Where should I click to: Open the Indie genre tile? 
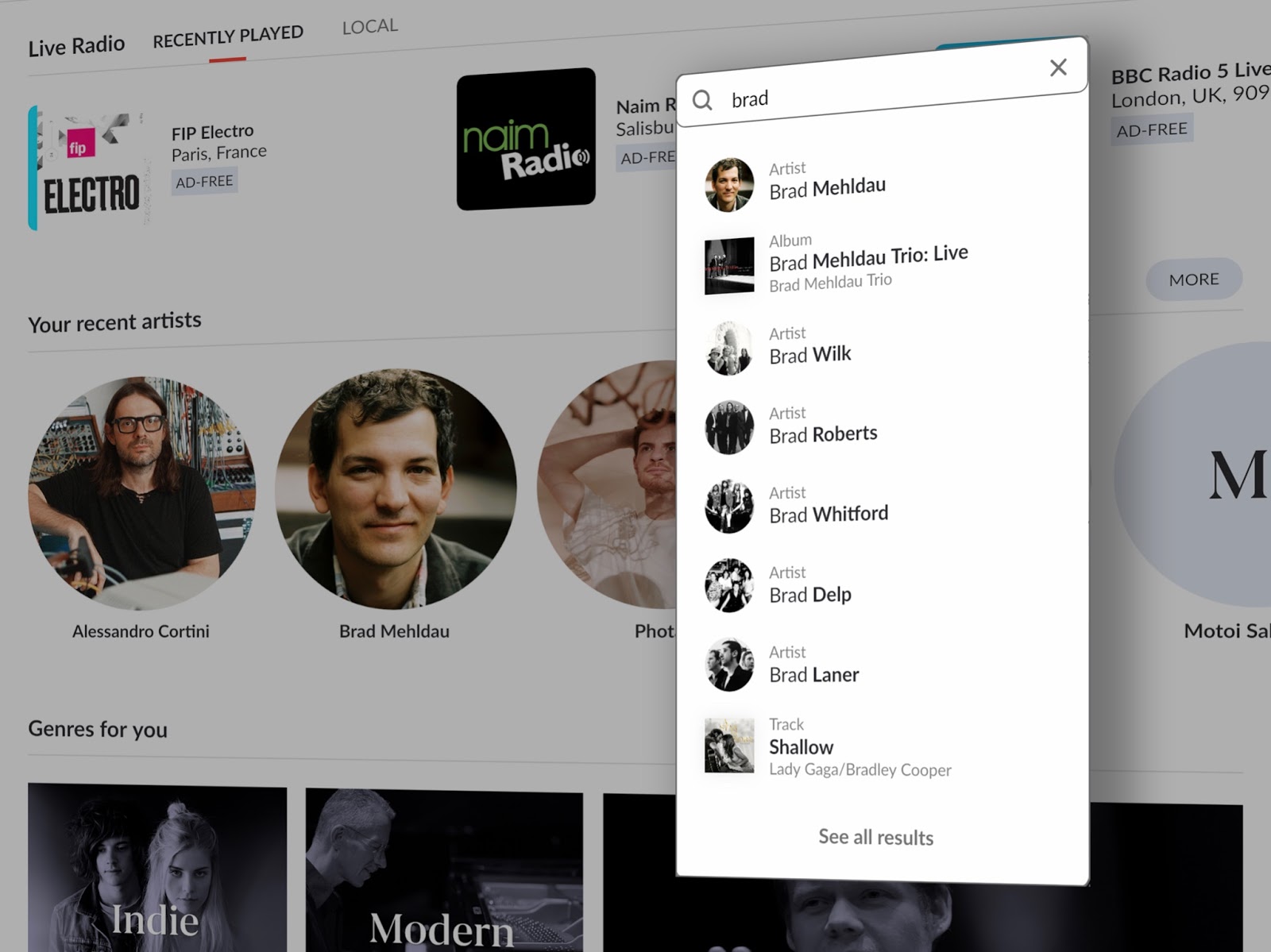click(157, 867)
